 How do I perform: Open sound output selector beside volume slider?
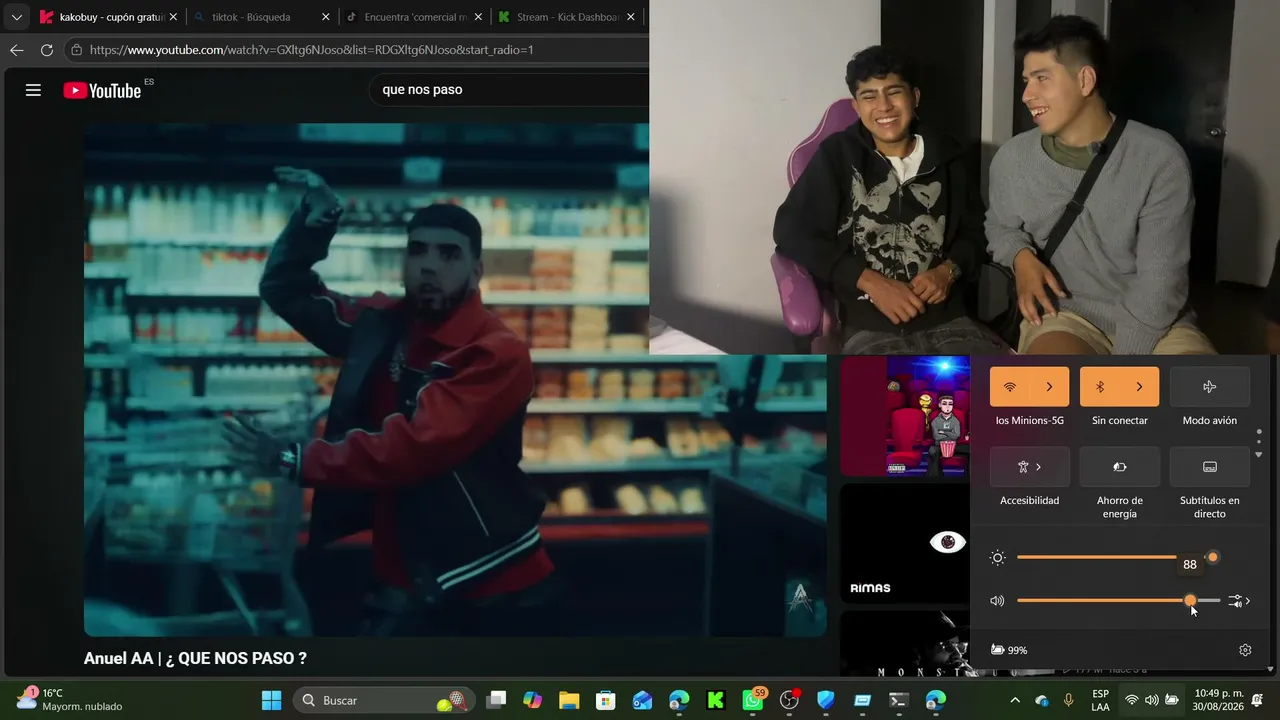pos(1240,601)
